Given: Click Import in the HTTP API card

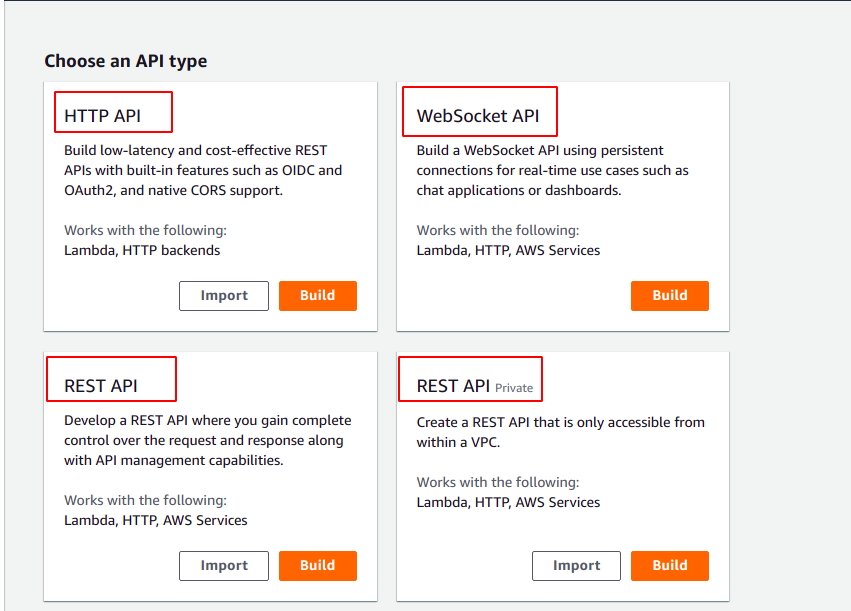Looking at the screenshot, I should click(224, 295).
